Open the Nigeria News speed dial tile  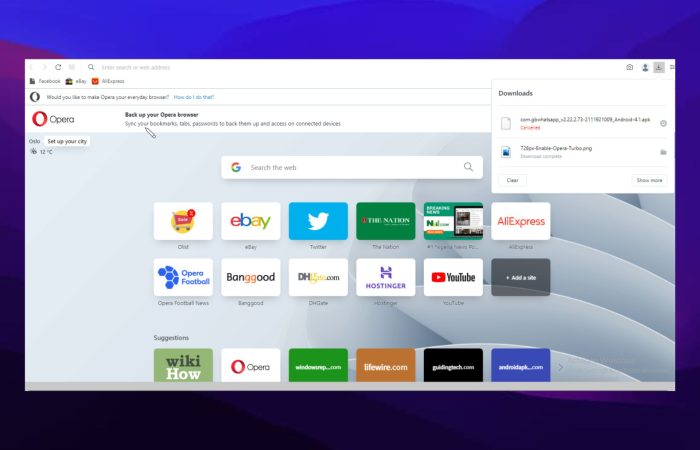coord(453,221)
